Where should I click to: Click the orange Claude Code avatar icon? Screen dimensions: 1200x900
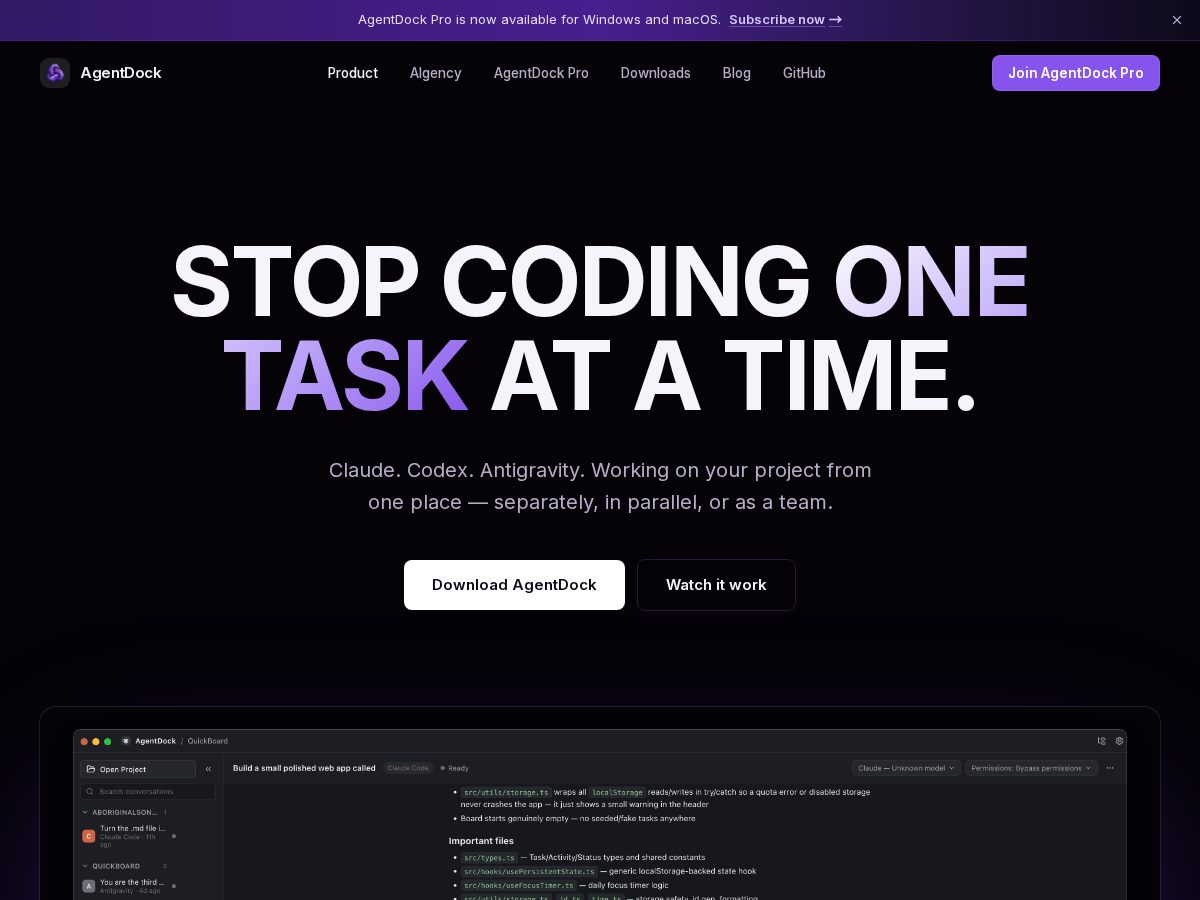[89, 836]
